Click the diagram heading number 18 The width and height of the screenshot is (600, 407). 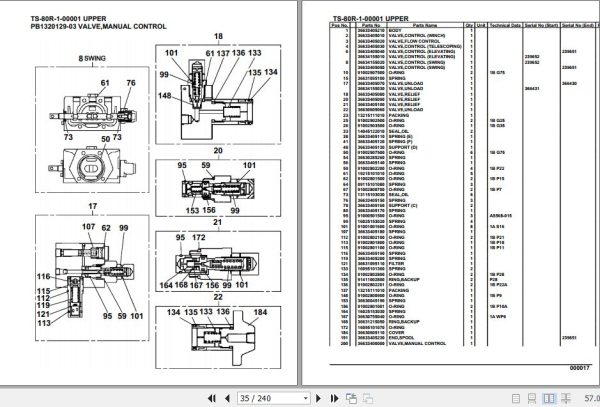coord(218,36)
